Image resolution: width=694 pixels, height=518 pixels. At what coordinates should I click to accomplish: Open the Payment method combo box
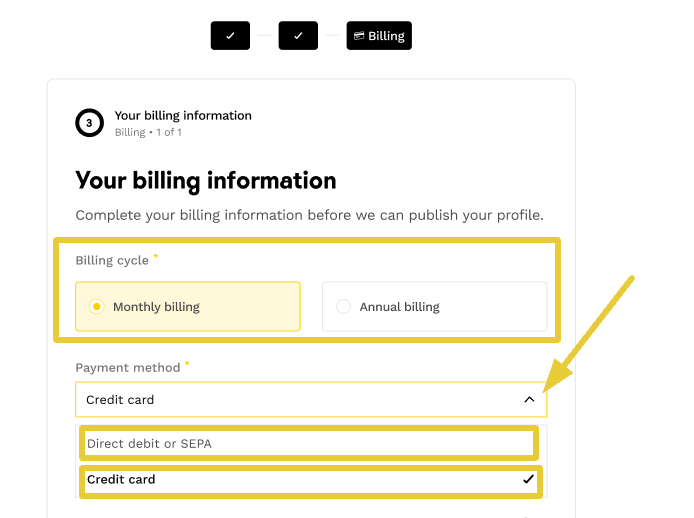300,400
